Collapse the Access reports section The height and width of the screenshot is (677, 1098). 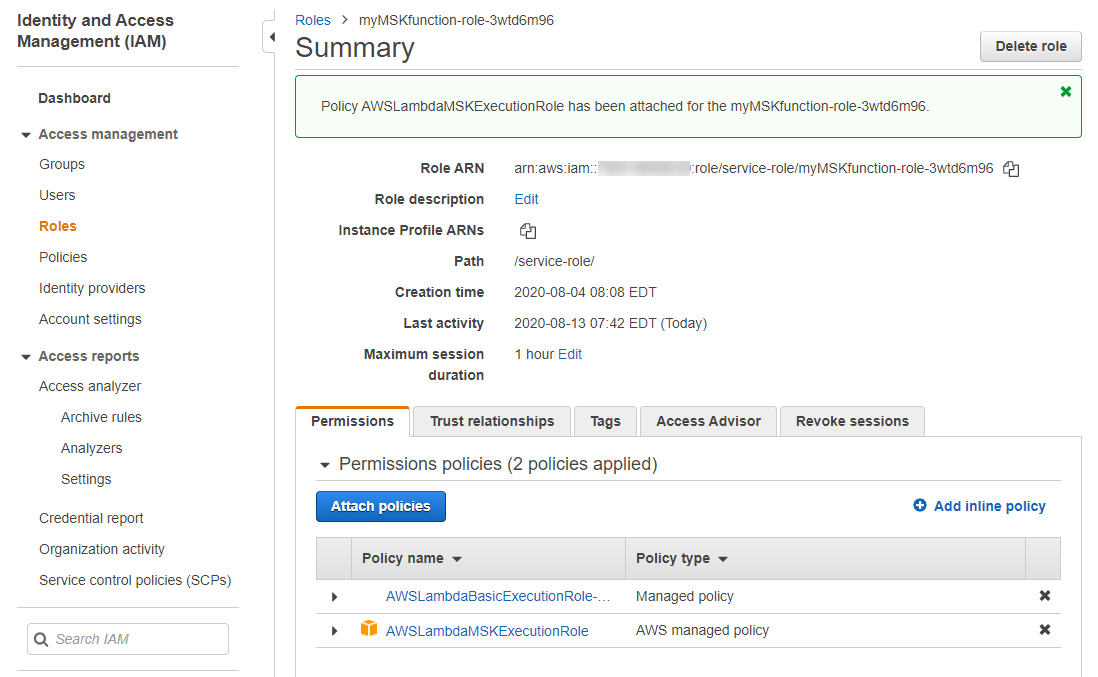coord(26,357)
